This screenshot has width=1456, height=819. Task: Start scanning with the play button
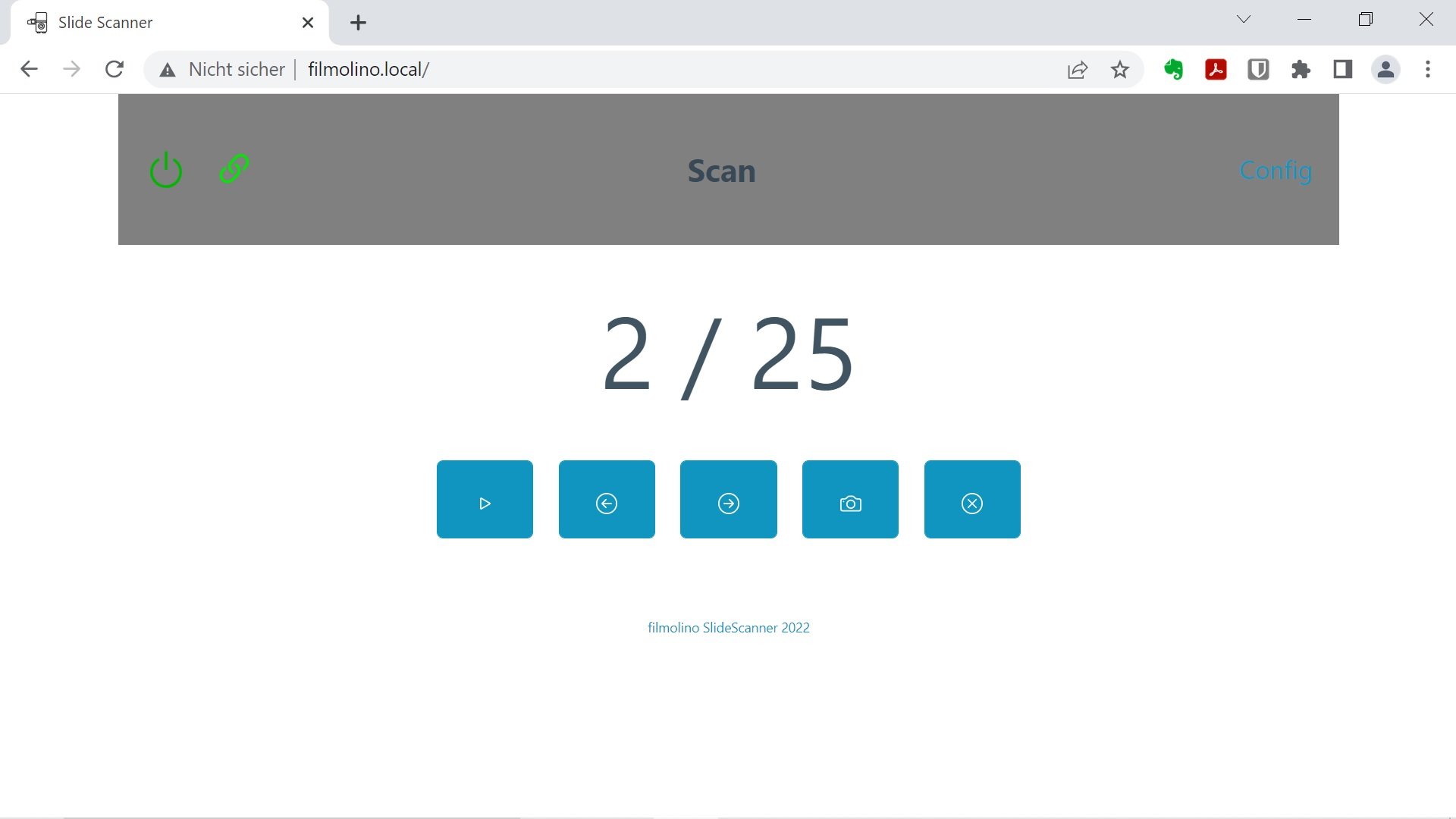point(485,499)
